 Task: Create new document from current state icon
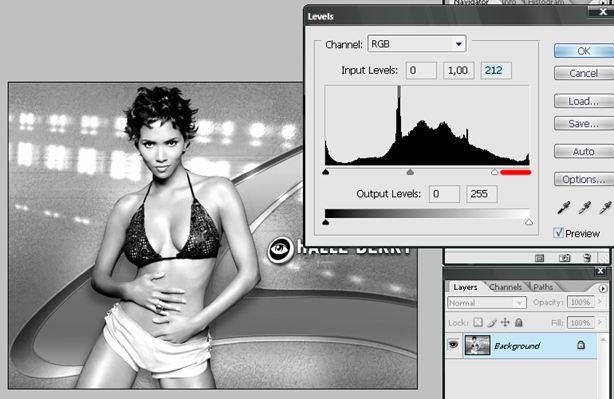point(540,258)
